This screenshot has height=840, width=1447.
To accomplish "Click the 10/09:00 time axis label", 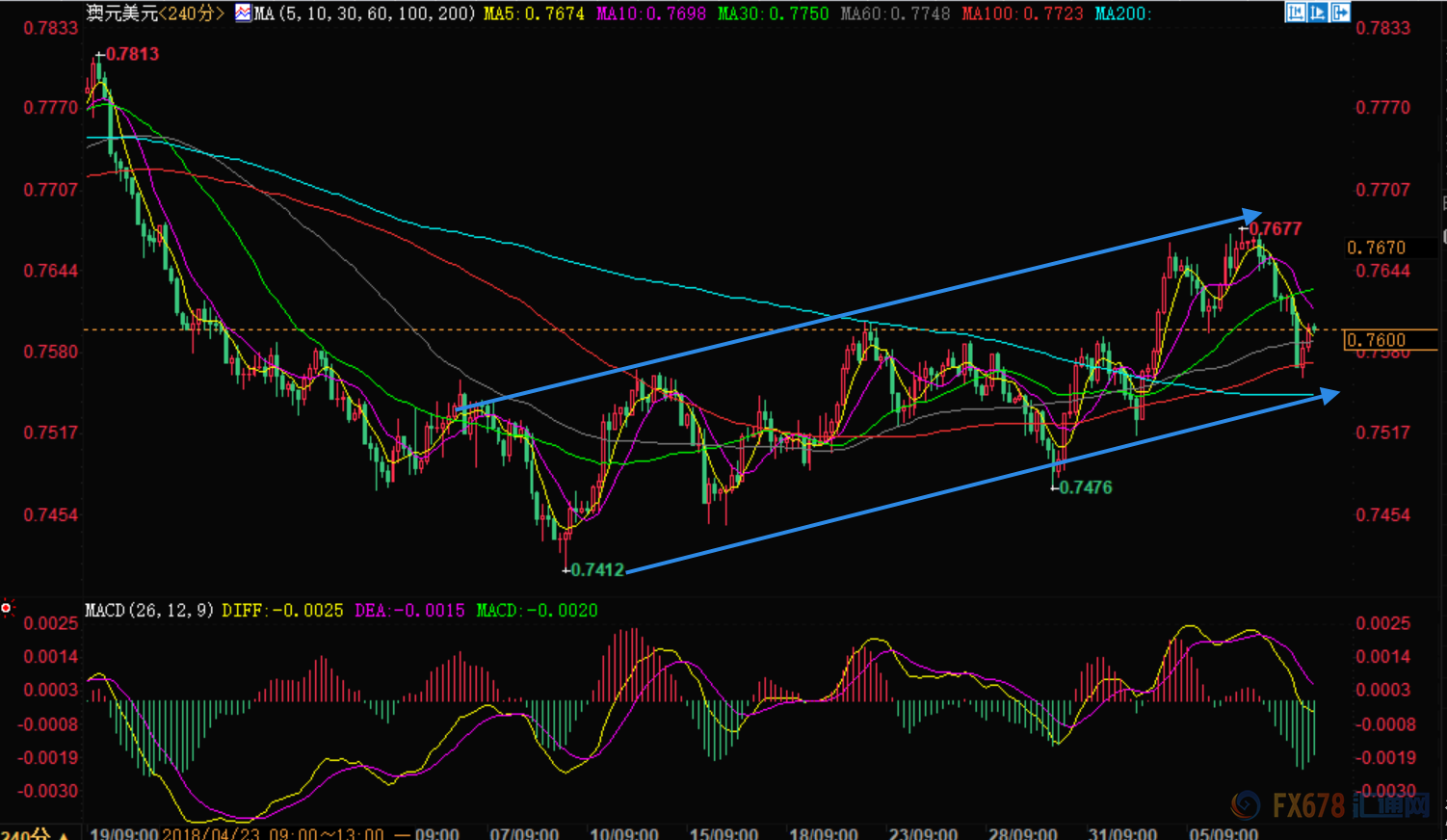I will click(x=624, y=833).
